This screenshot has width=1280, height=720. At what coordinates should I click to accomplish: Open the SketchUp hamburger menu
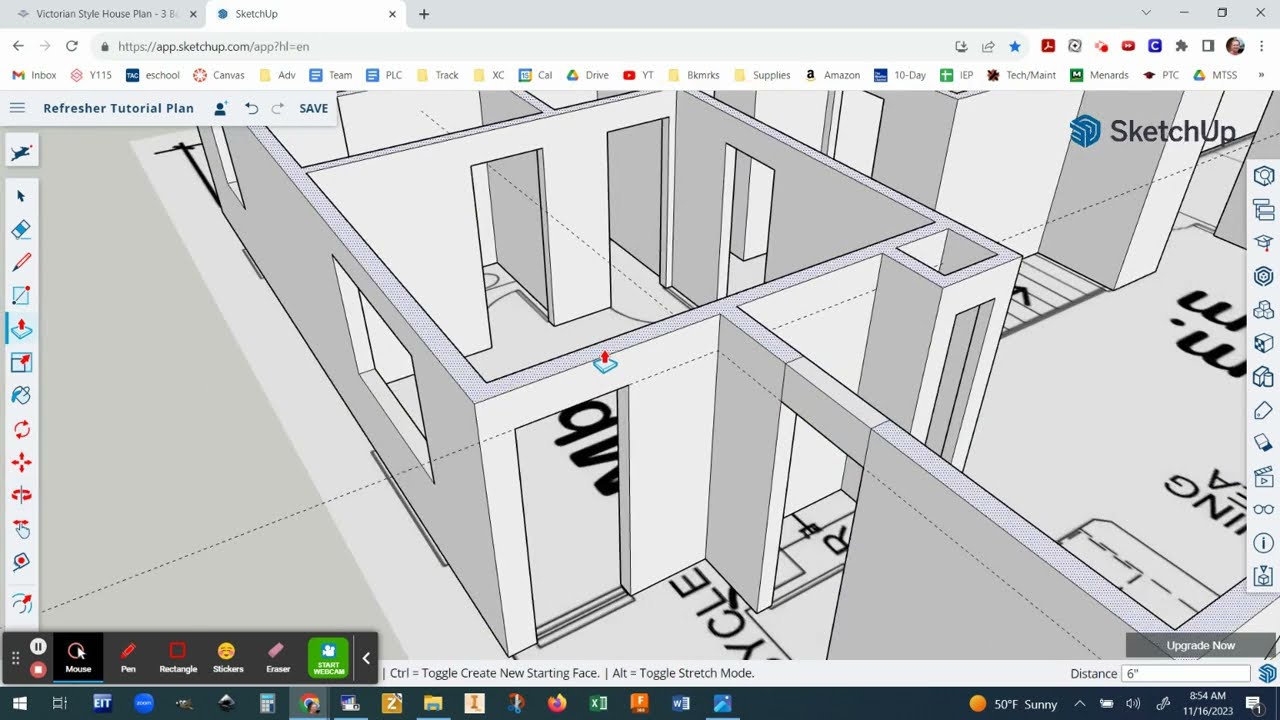[17, 108]
